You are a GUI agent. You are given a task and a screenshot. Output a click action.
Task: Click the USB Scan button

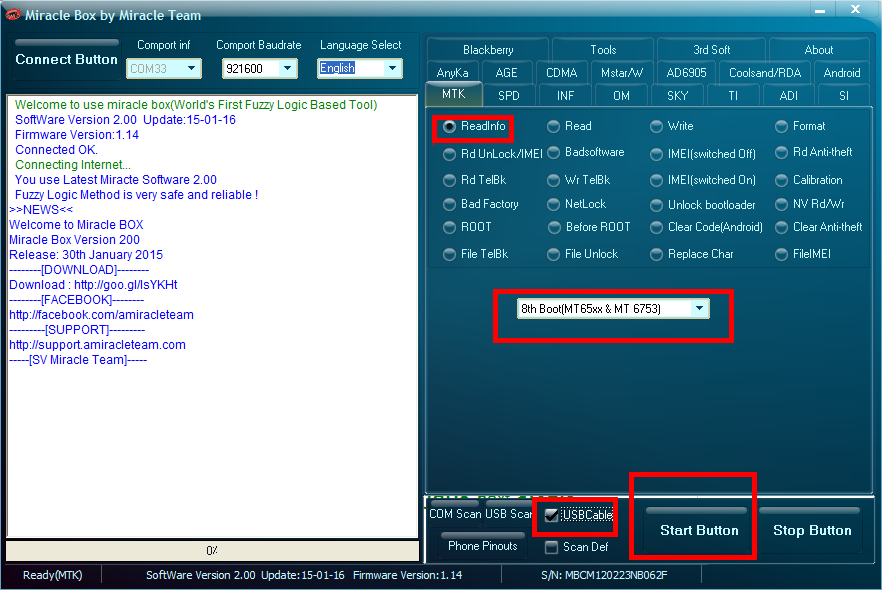pos(508,514)
